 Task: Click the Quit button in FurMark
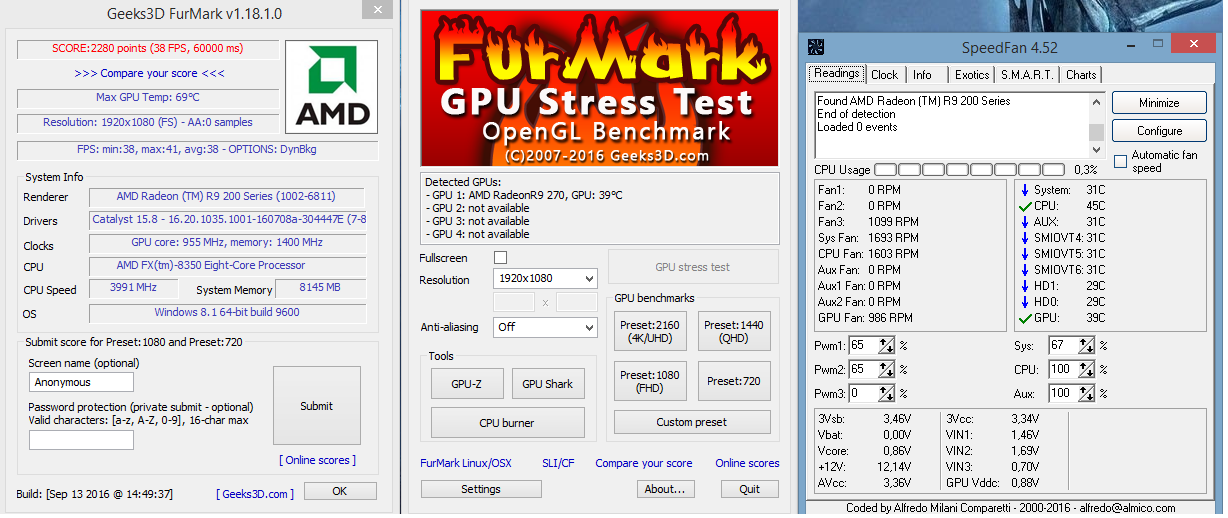(x=749, y=489)
